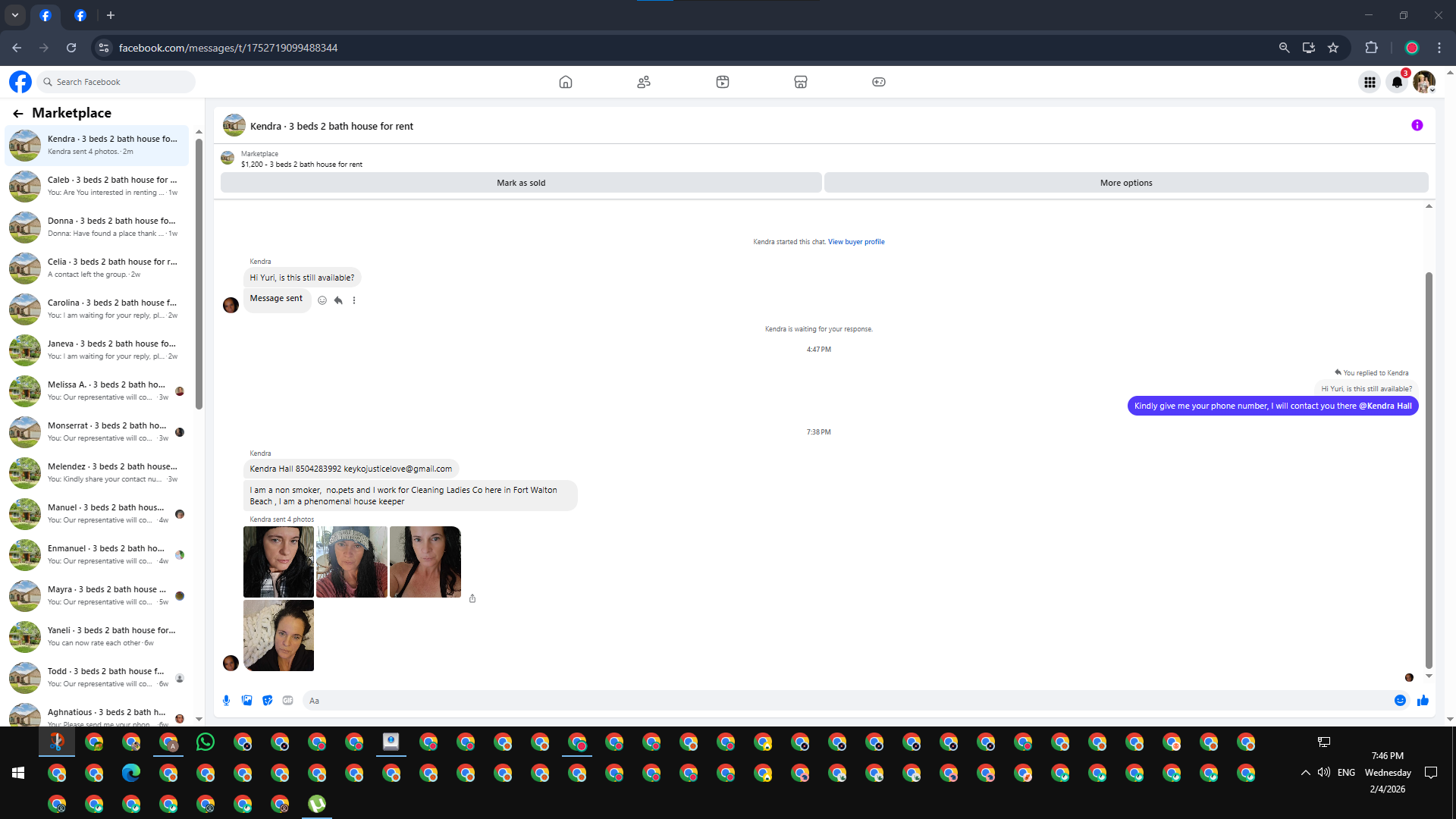
Task: Go back from Marketplace using the arrow
Action: [x=17, y=113]
